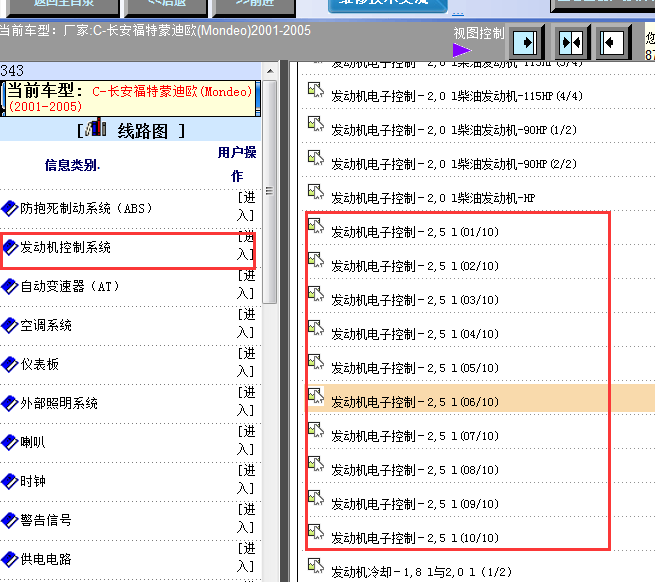Open 发动机电子控制-2,5 l (10/10) diagram
The image size is (655, 582).
(415, 538)
